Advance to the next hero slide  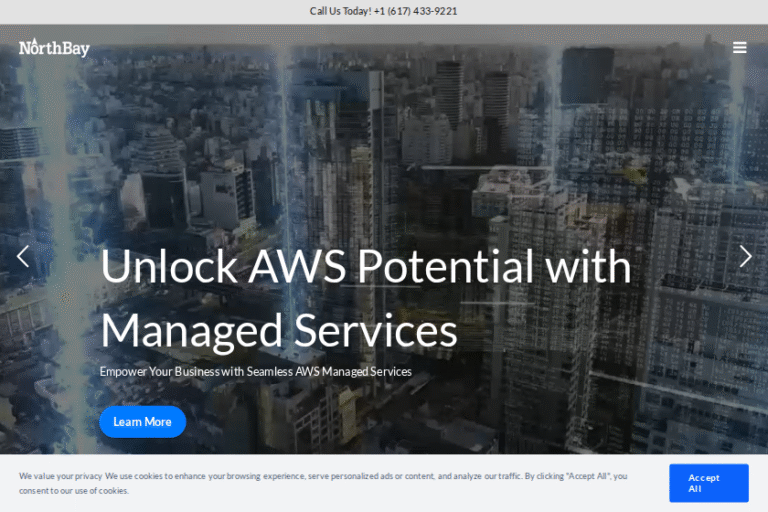(x=745, y=256)
